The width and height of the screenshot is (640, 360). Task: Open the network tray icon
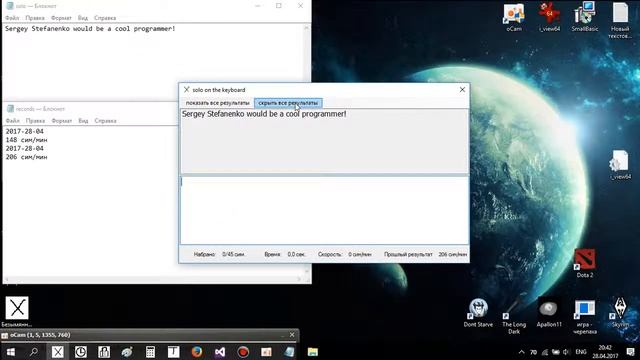544,352
